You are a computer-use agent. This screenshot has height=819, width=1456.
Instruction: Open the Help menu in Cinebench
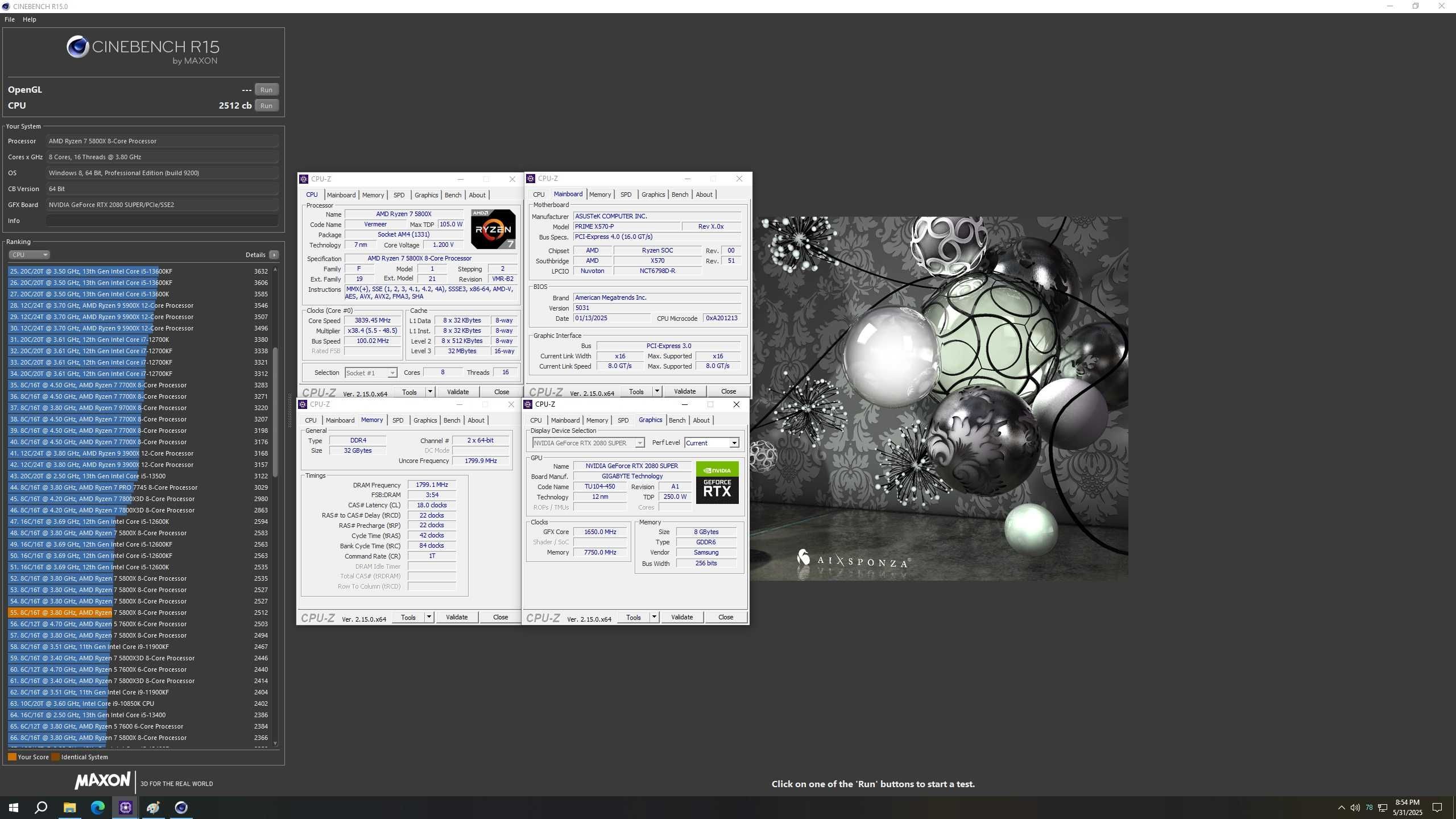[30, 19]
